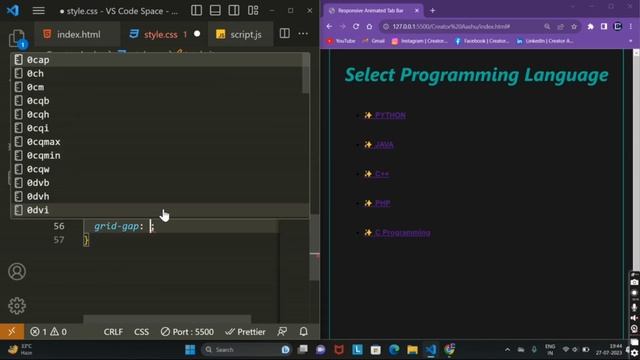Pick the 0dvb suggestion
This screenshot has height=360, width=640.
[x=160, y=183]
